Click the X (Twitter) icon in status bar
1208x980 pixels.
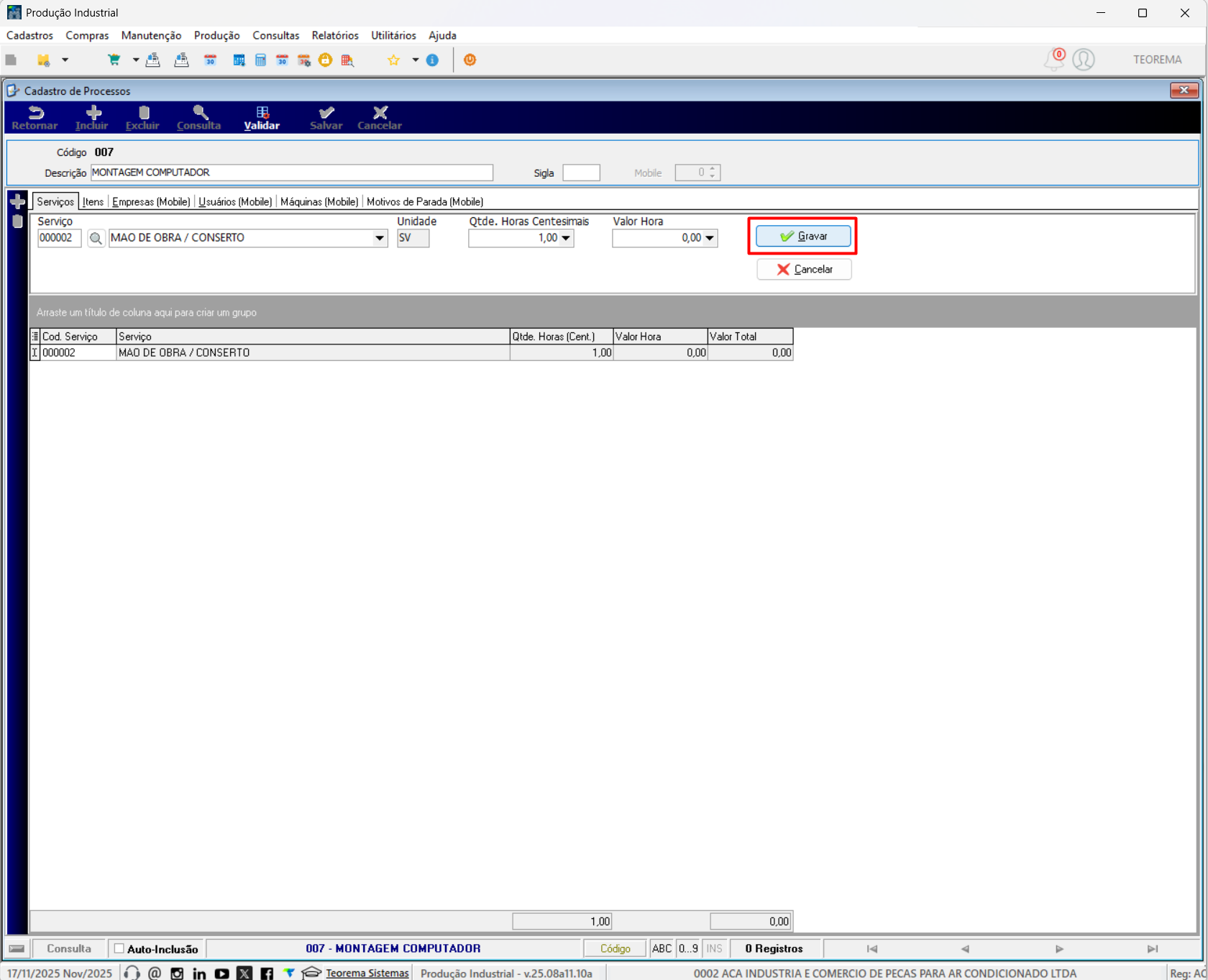point(244,973)
